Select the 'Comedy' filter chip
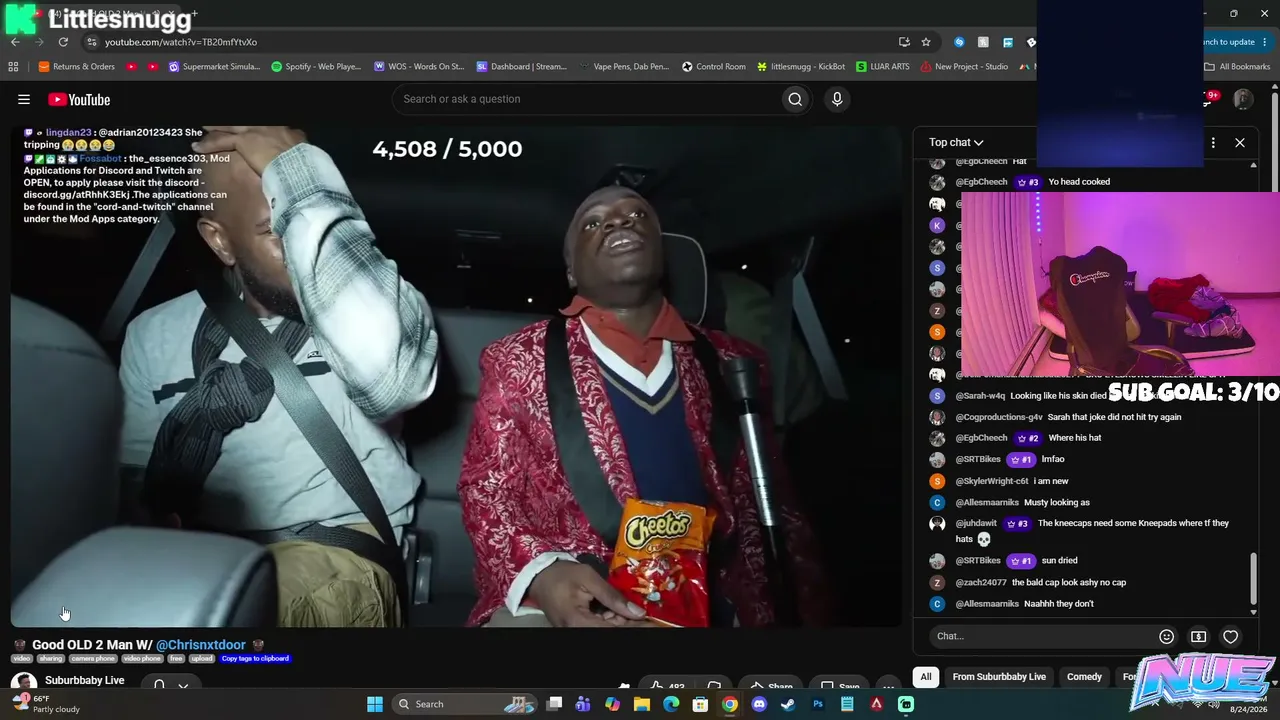The image size is (1280, 720). coord(1084,677)
